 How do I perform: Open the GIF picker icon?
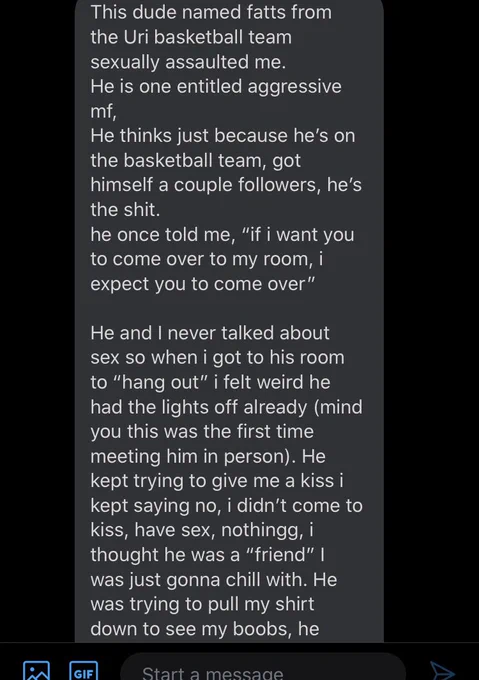tap(83, 671)
